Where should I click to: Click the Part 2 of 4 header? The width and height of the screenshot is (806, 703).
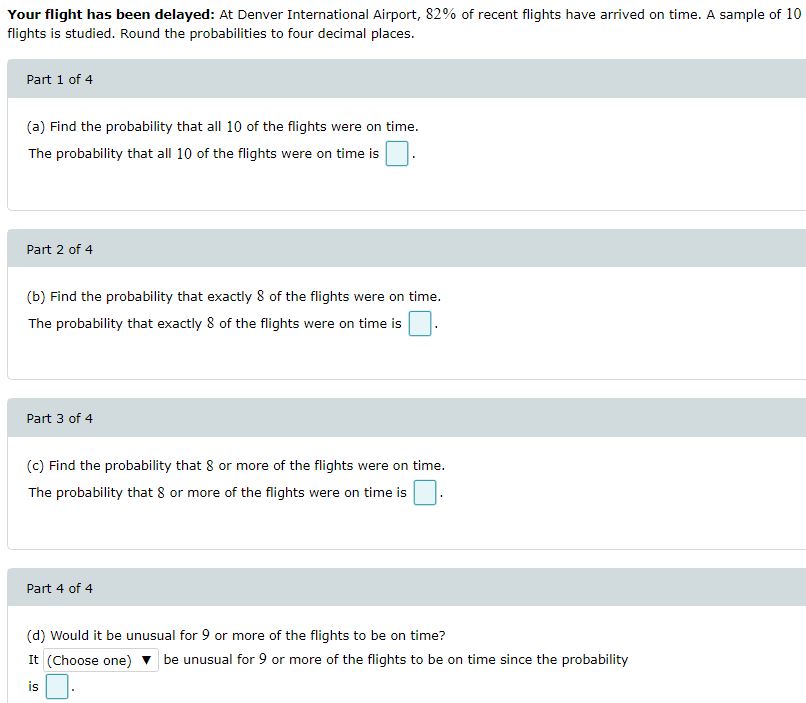(60, 249)
